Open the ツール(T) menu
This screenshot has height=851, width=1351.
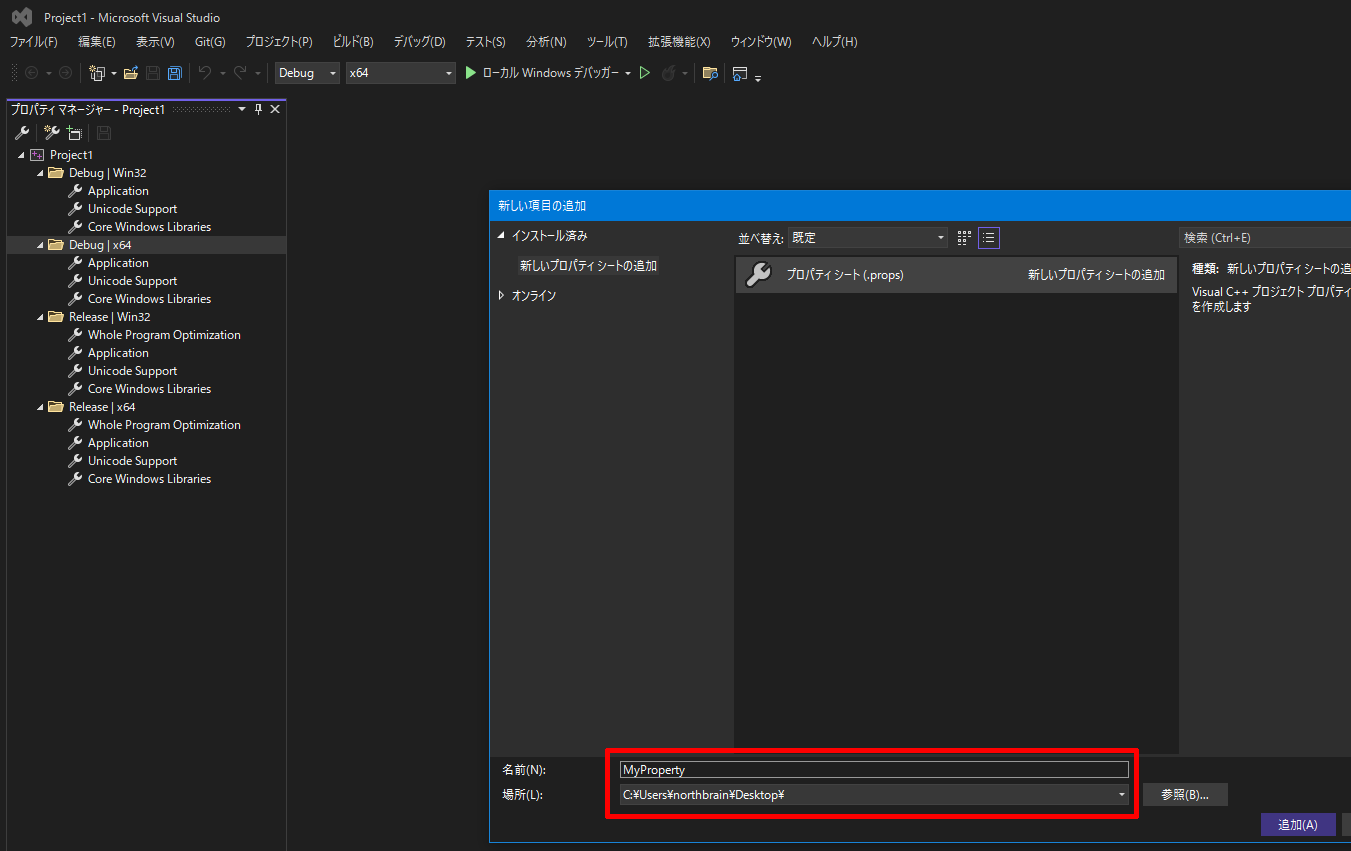click(607, 42)
